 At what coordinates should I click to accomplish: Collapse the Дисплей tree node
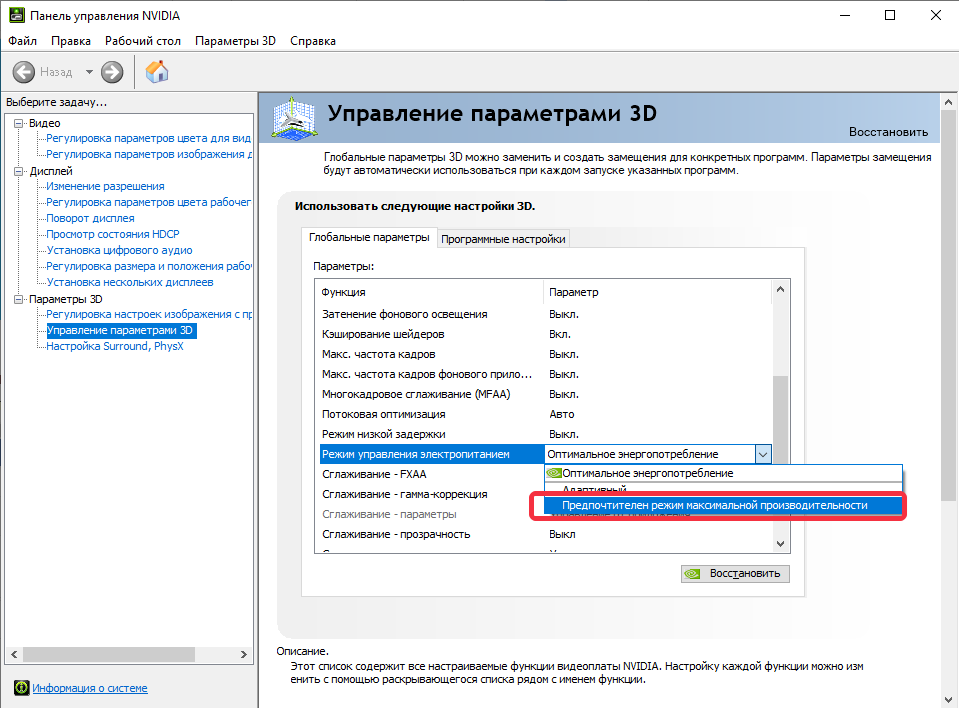tap(18, 171)
